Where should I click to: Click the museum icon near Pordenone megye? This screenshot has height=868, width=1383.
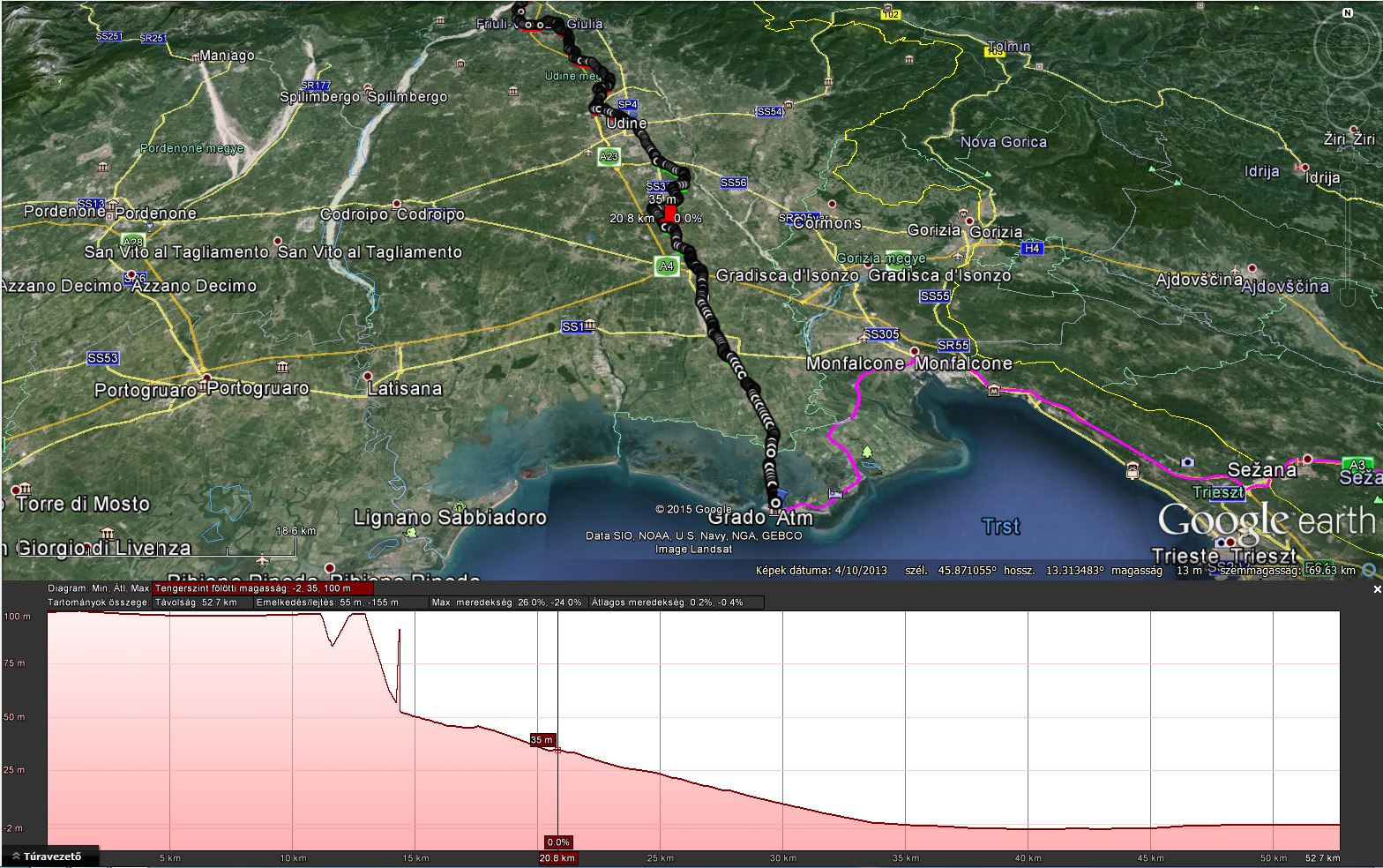(x=103, y=168)
